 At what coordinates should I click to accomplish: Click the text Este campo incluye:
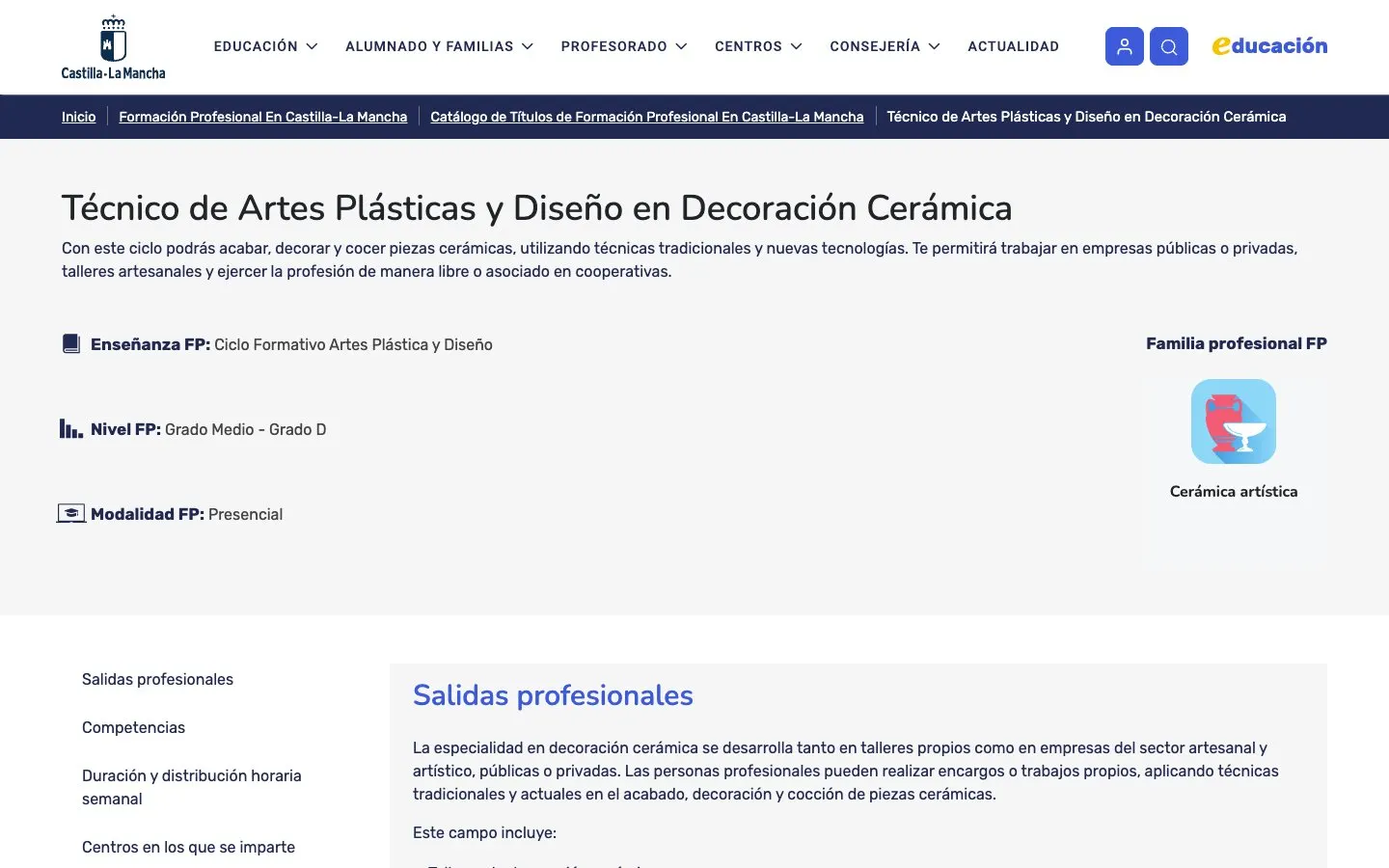(484, 832)
